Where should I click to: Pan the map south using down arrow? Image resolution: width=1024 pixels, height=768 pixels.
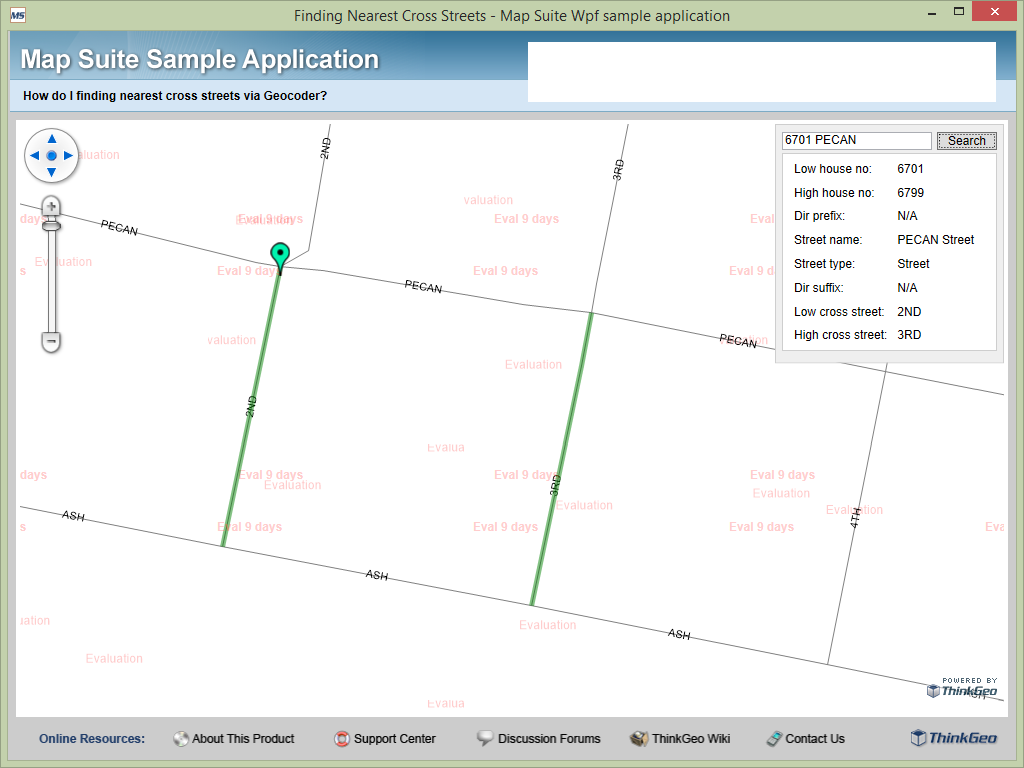51,170
